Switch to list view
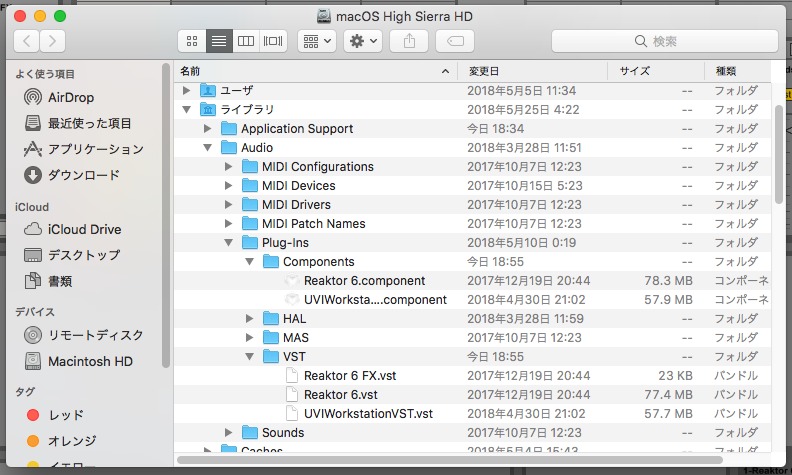This screenshot has width=792, height=475. pyautogui.click(x=219, y=41)
